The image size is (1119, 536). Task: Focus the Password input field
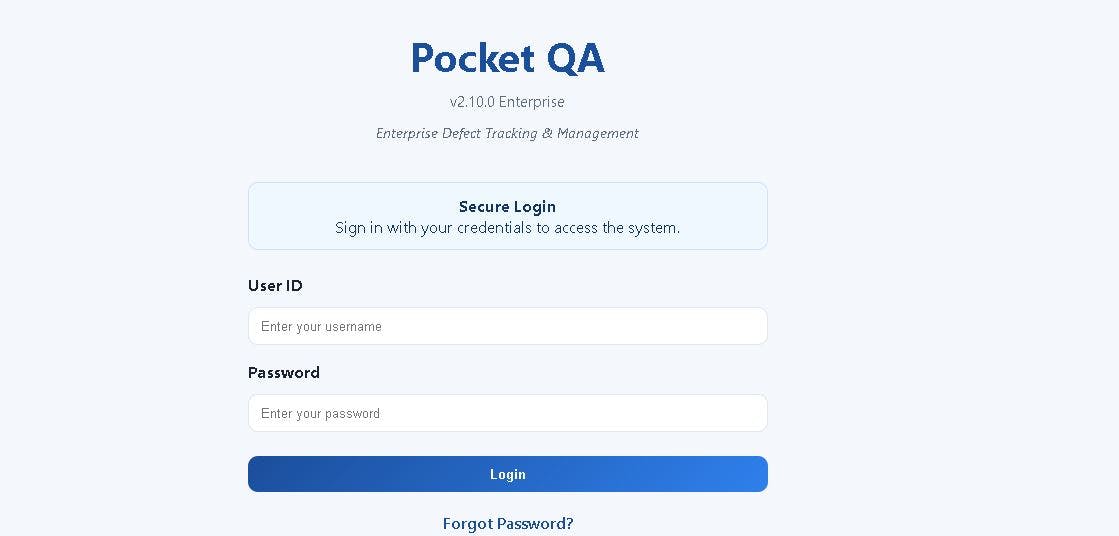(x=507, y=413)
